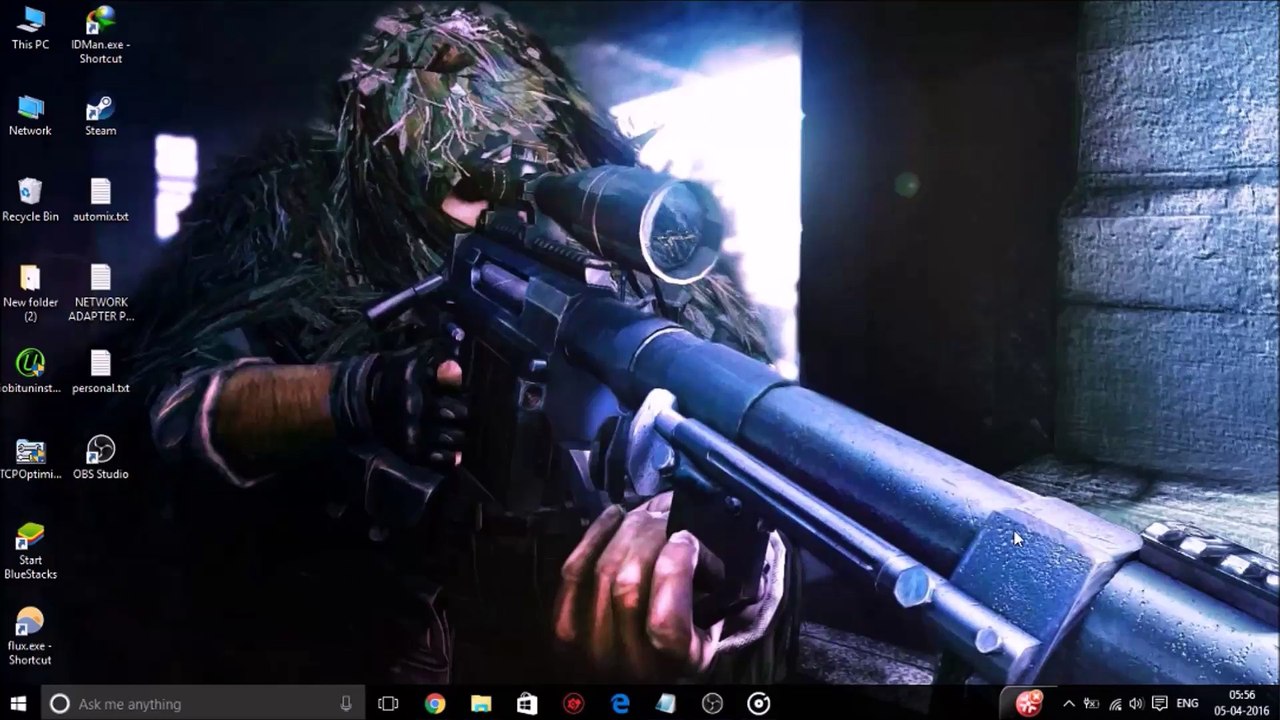Open the Recycle Bin
Viewport: 1280px width, 720px height.
[x=30, y=201]
